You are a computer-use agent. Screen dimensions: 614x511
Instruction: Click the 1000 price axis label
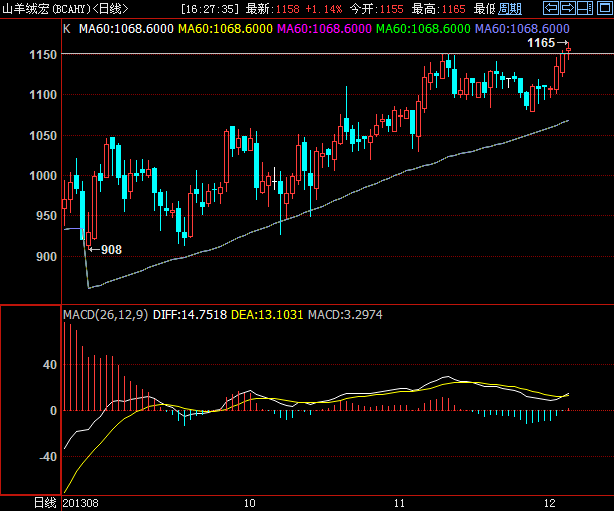43,176
